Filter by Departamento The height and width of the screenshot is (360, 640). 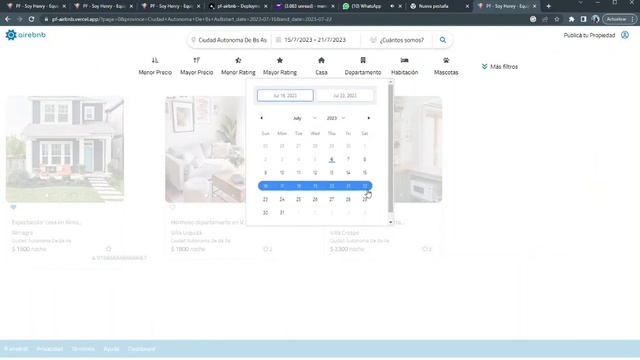(363, 66)
